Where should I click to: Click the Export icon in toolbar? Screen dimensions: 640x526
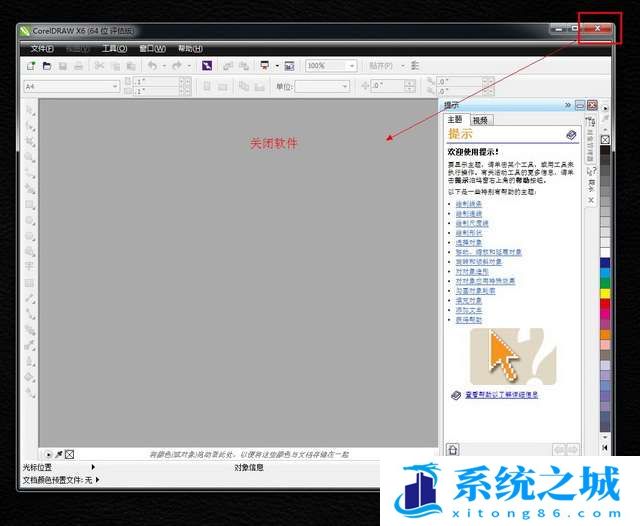(x=244, y=66)
